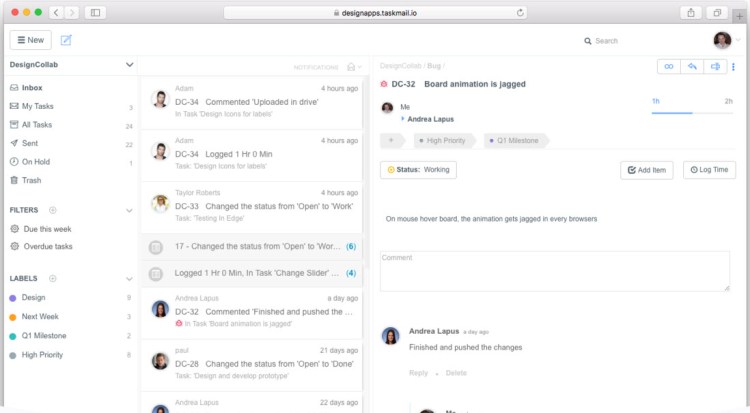Open Adam's DC-34 Logged 1 Hr notification
This screenshot has width=750, height=413.
point(252,155)
